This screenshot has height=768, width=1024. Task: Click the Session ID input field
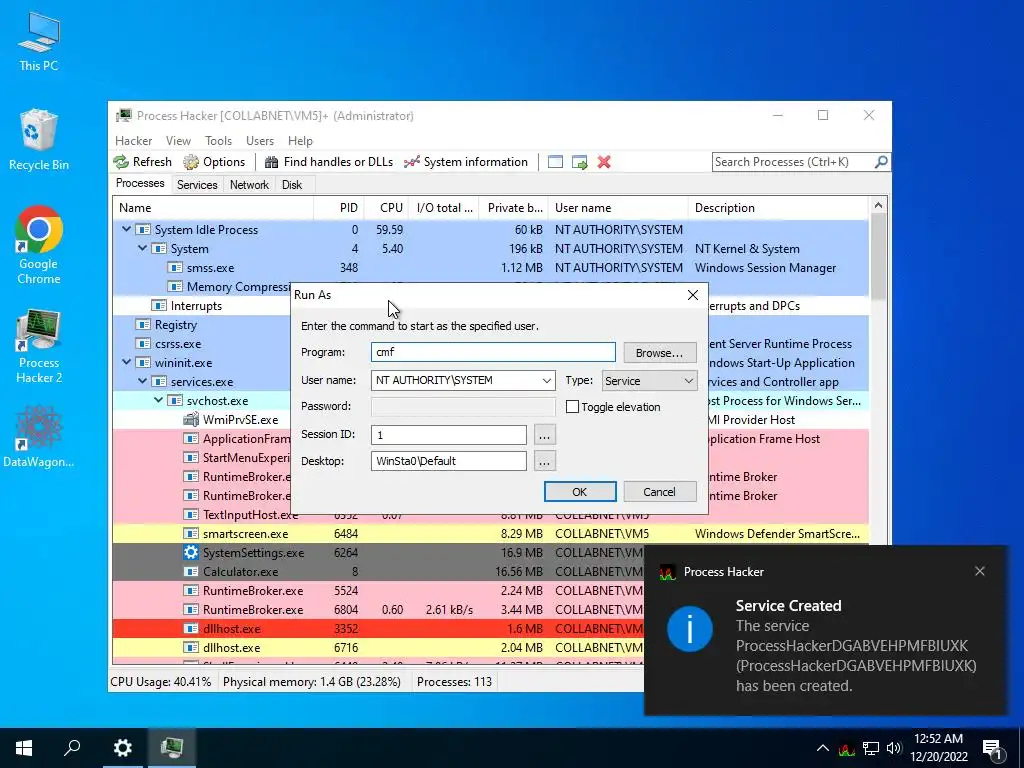[449, 435]
